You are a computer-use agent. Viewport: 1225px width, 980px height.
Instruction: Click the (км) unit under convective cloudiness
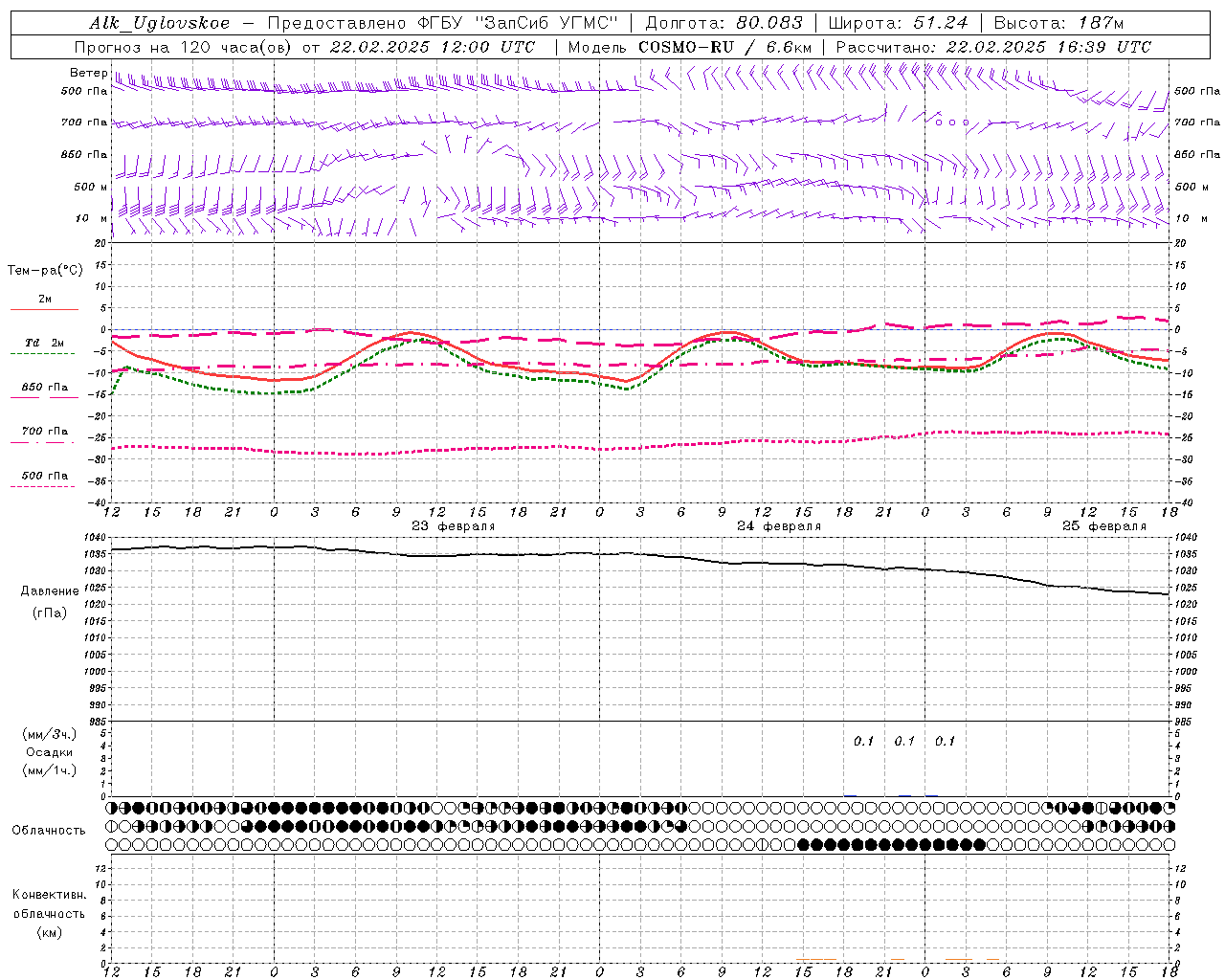(49, 932)
